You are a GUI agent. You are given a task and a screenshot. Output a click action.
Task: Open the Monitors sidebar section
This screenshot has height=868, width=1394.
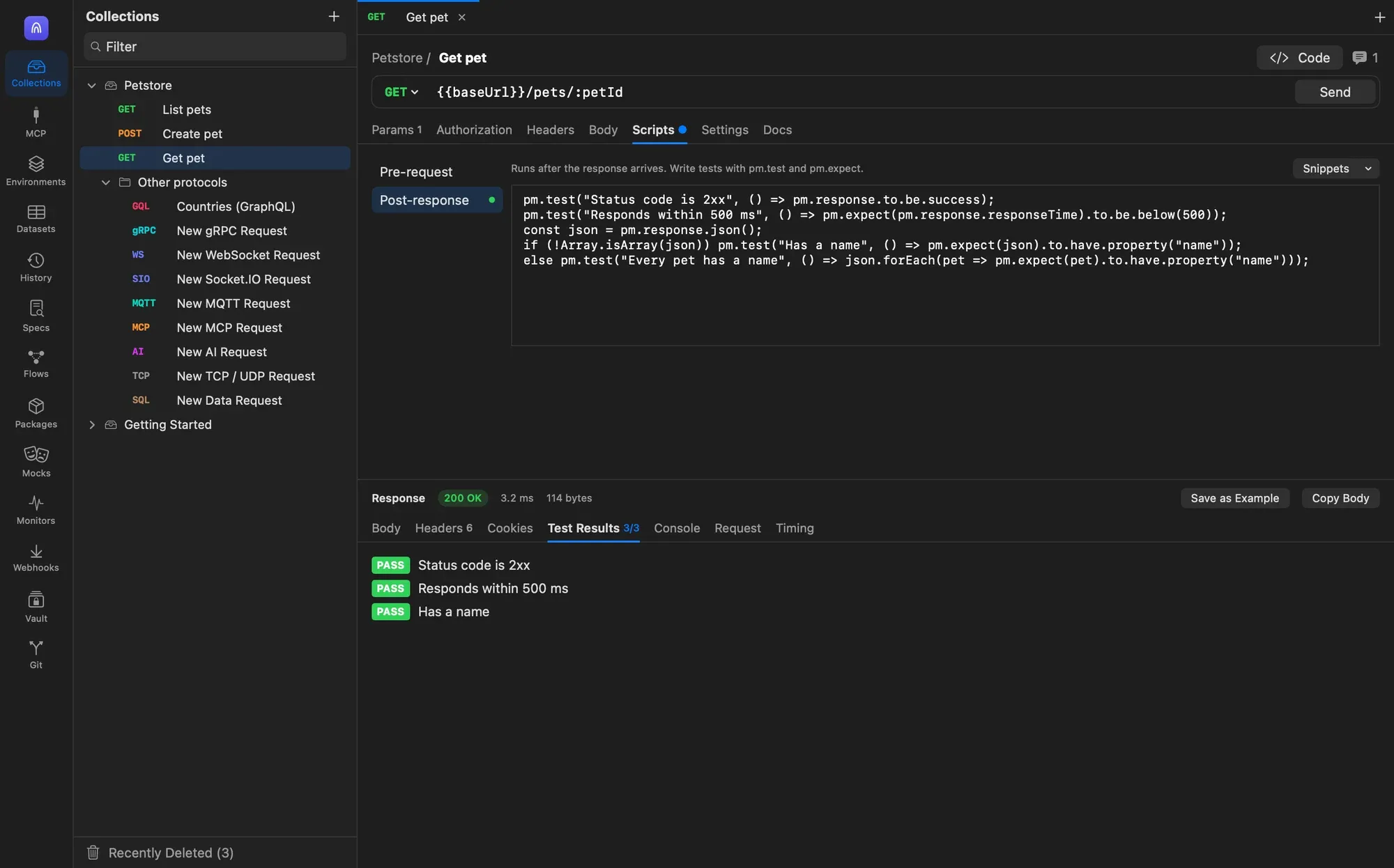click(36, 510)
